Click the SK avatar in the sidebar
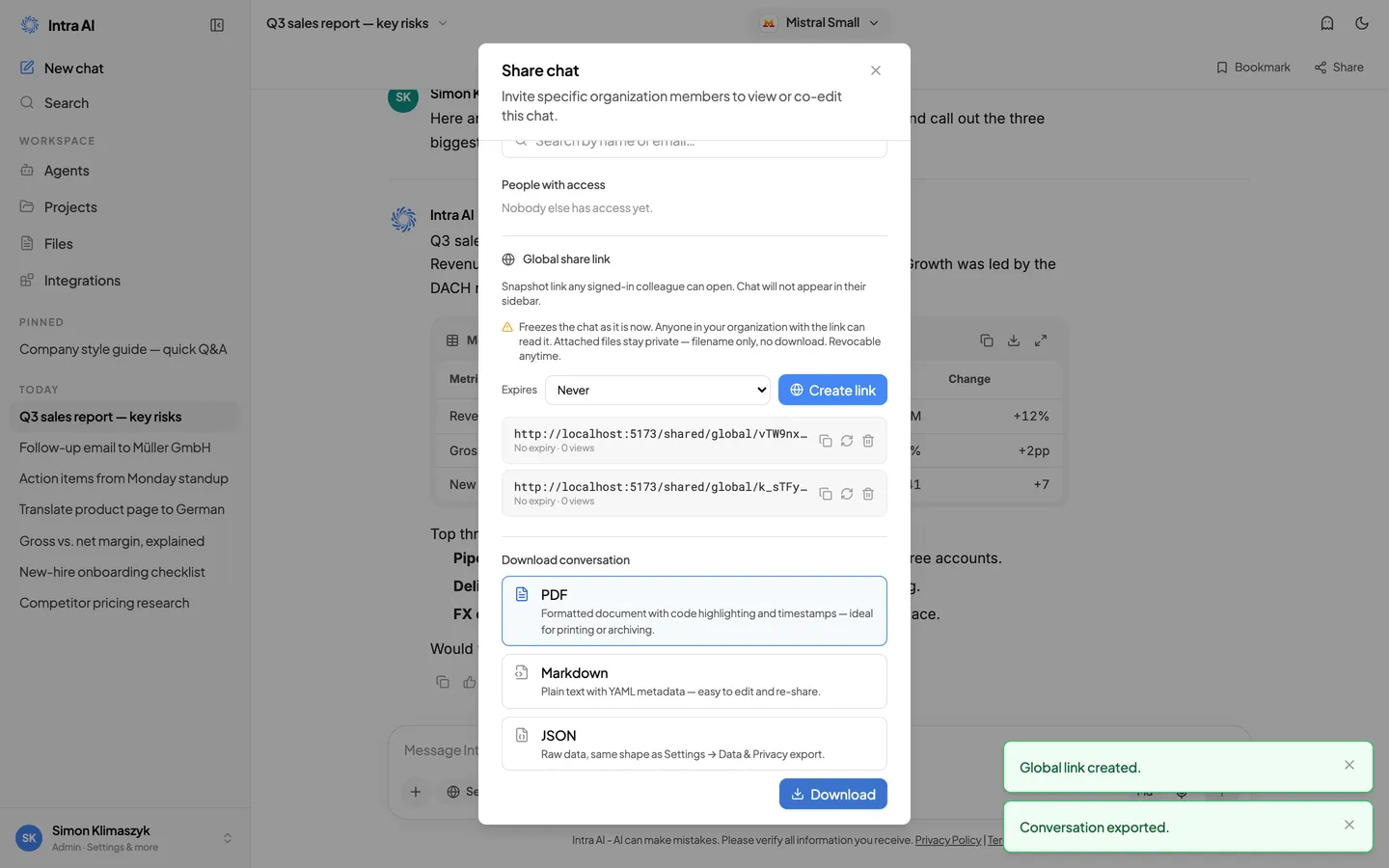Screen dimensions: 1389x868 (29, 838)
